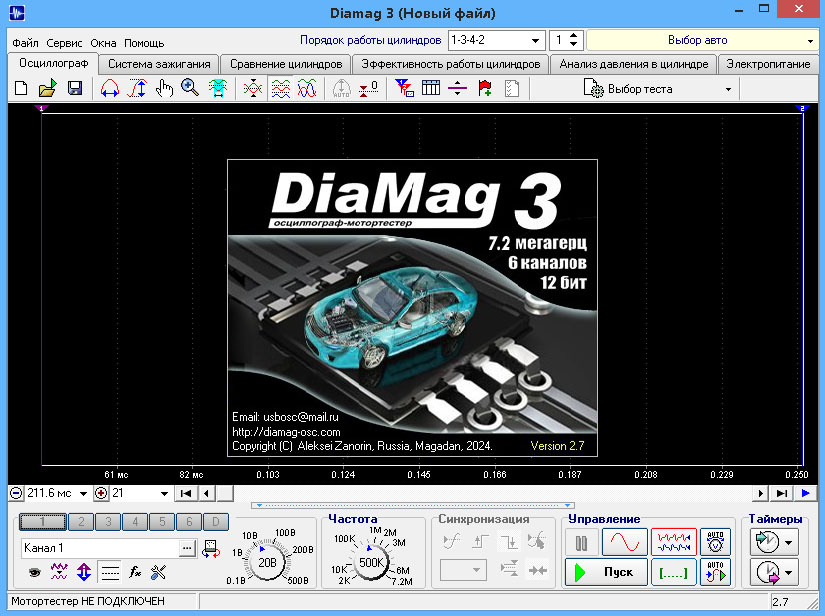Open a file with the folder icon
The width and height of the screenshot is (825, 616).
47,89
